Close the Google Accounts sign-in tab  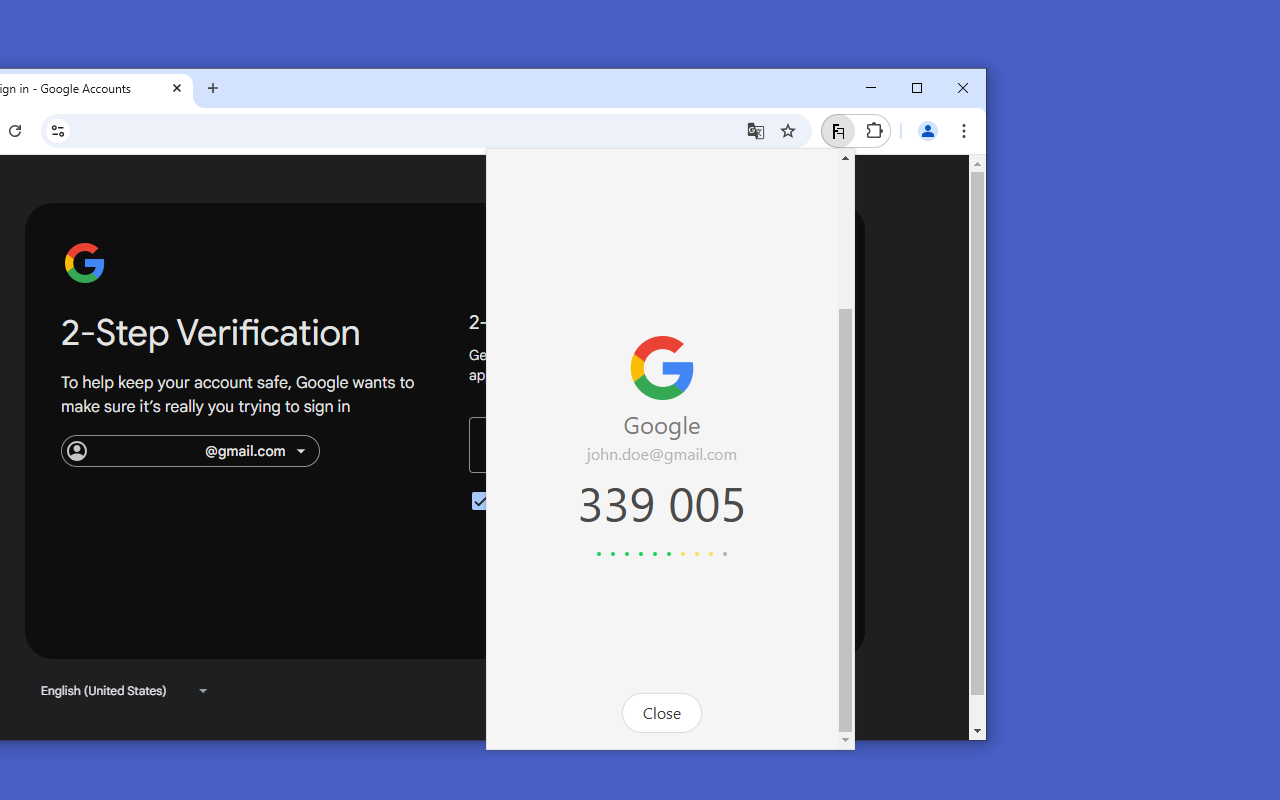[177, 88]
